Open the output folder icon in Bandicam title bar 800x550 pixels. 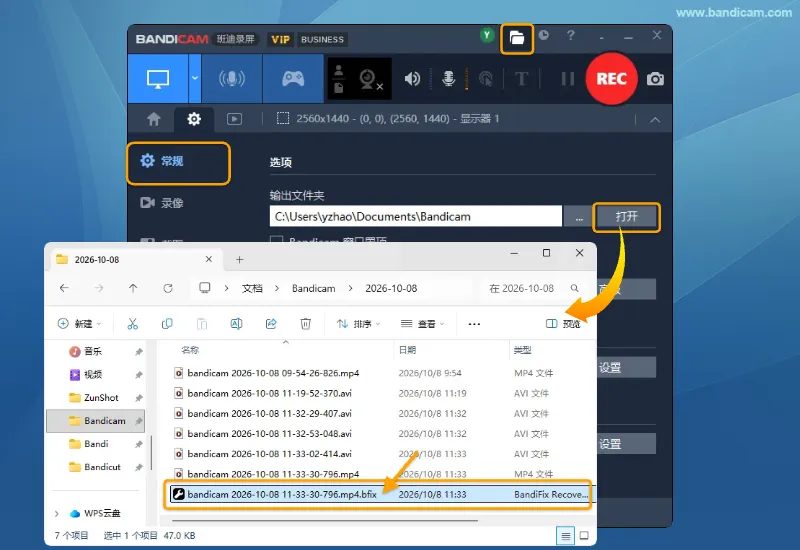[517, 38]
